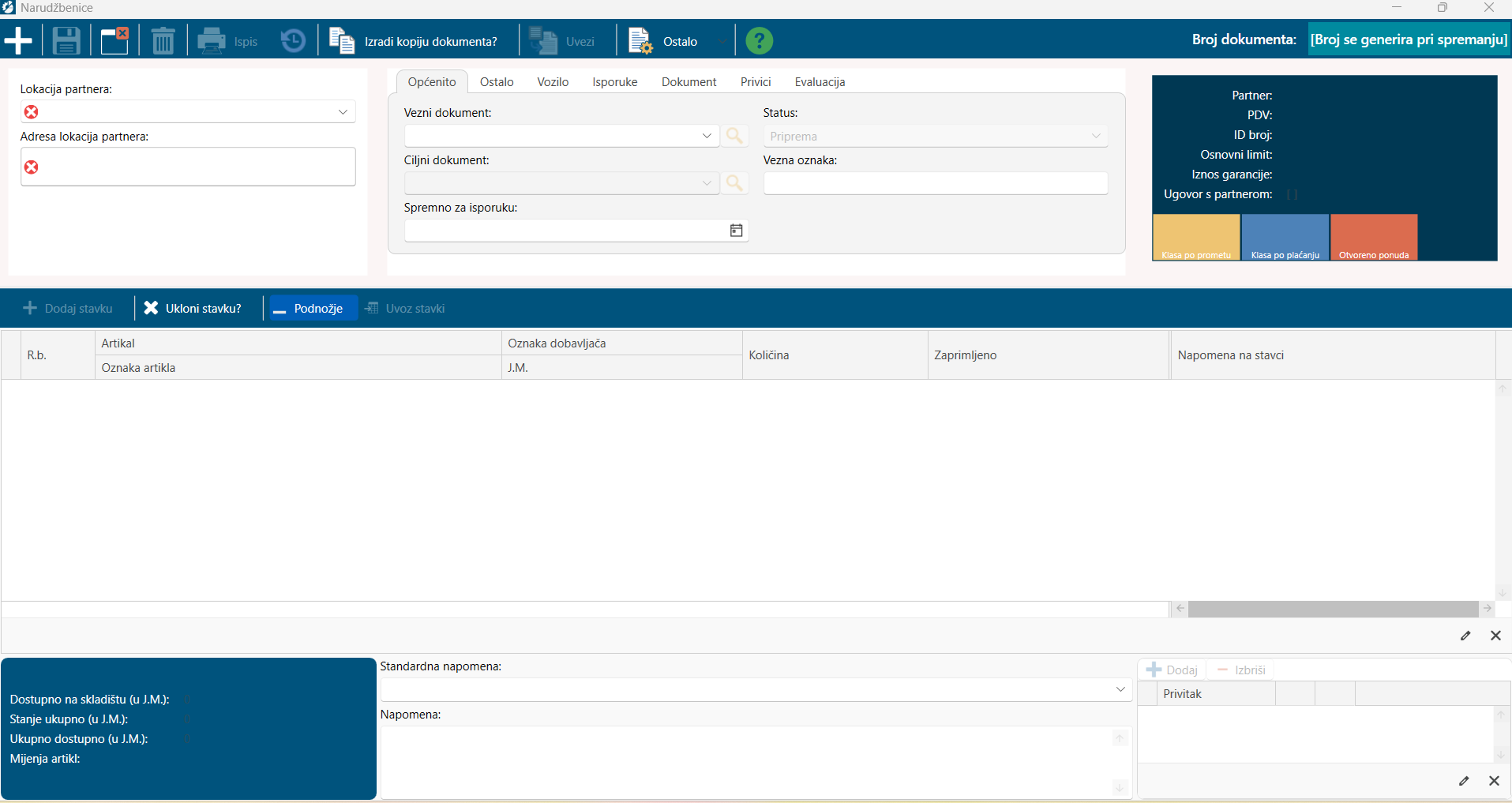Viewport: 1512px width, 803px height.
Task: Expand Lokacija partnera dropdown
Action: pos(343,112)
